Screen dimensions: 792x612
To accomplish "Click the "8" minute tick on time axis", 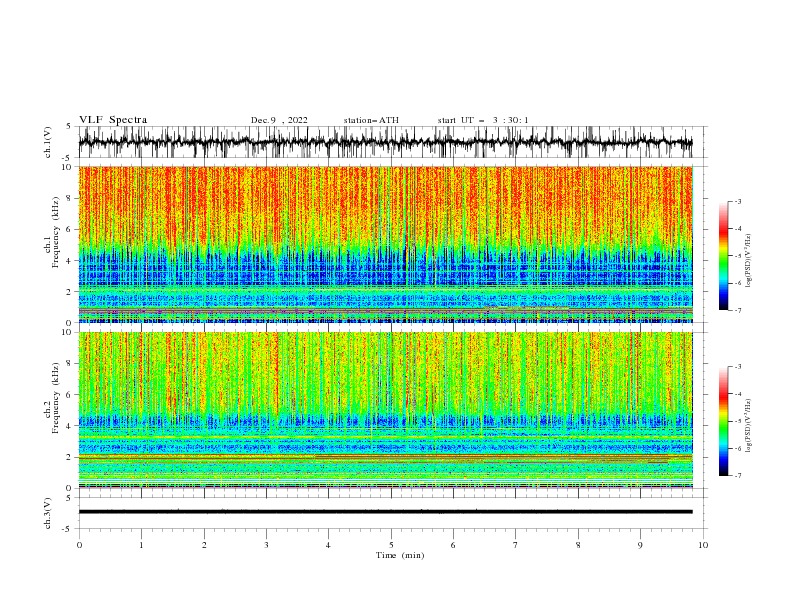I will [x=578, y=545].
